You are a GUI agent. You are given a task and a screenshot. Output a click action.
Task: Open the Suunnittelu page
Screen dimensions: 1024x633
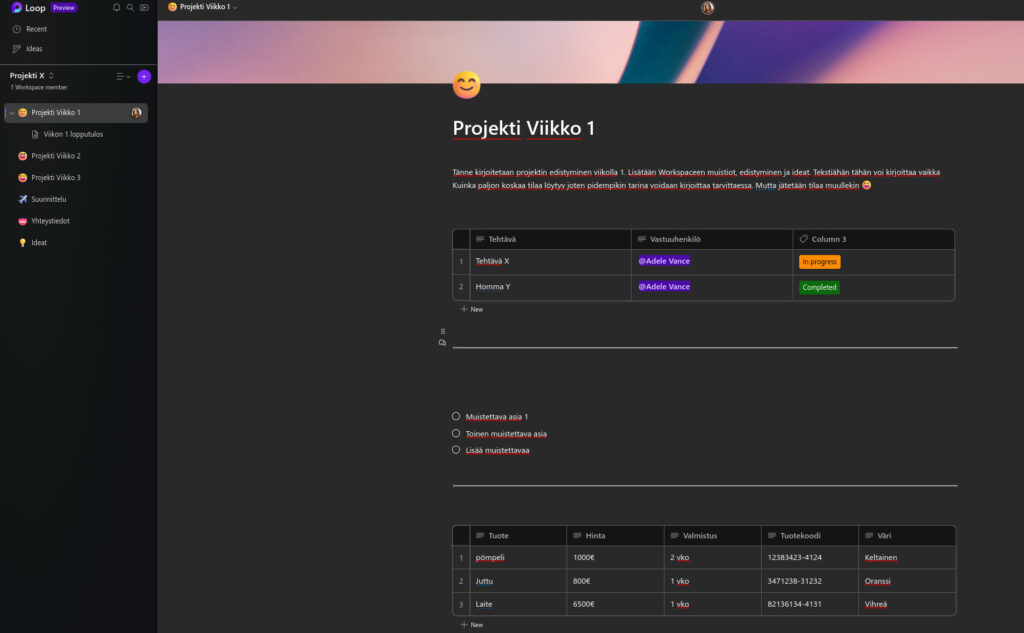point(48,199)
